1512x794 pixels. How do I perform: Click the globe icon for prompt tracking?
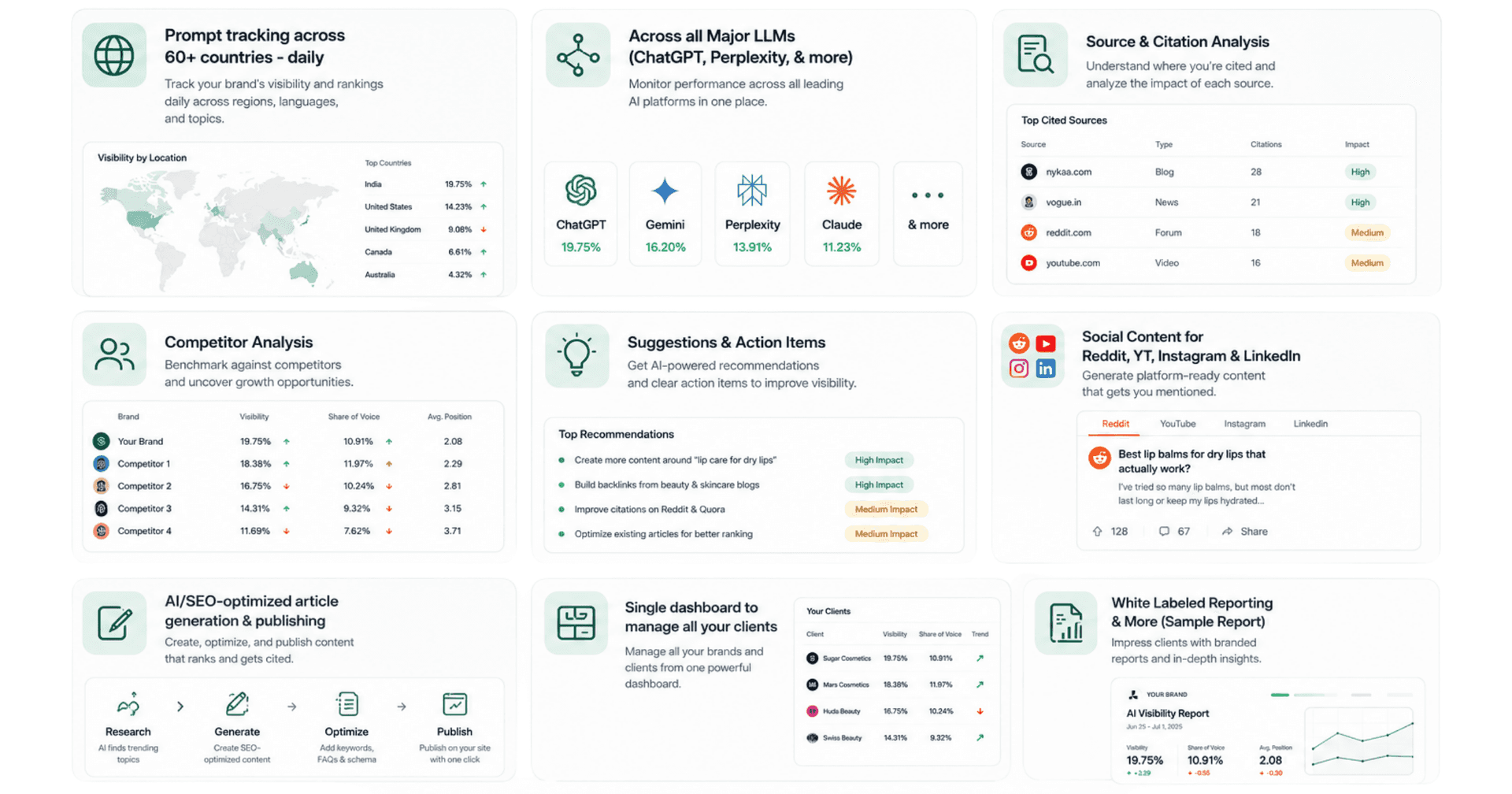(114, 55)
